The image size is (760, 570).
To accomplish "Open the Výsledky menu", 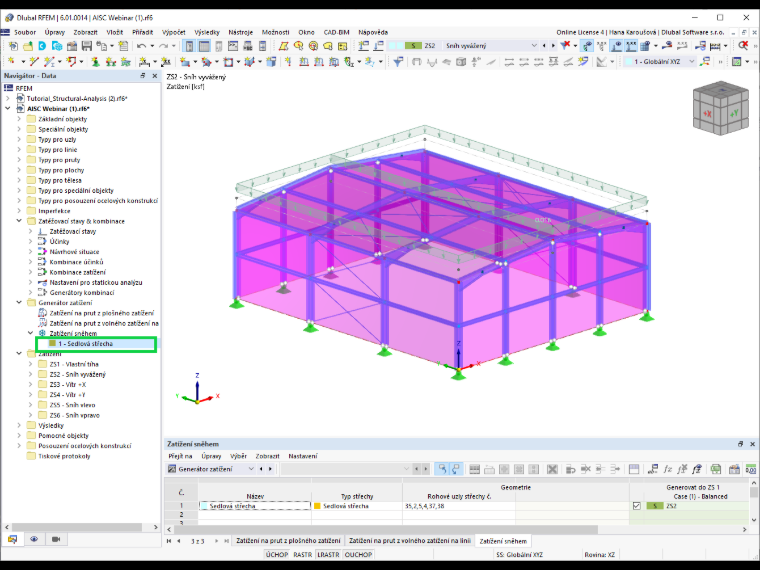I will click(x=207, y=32).
